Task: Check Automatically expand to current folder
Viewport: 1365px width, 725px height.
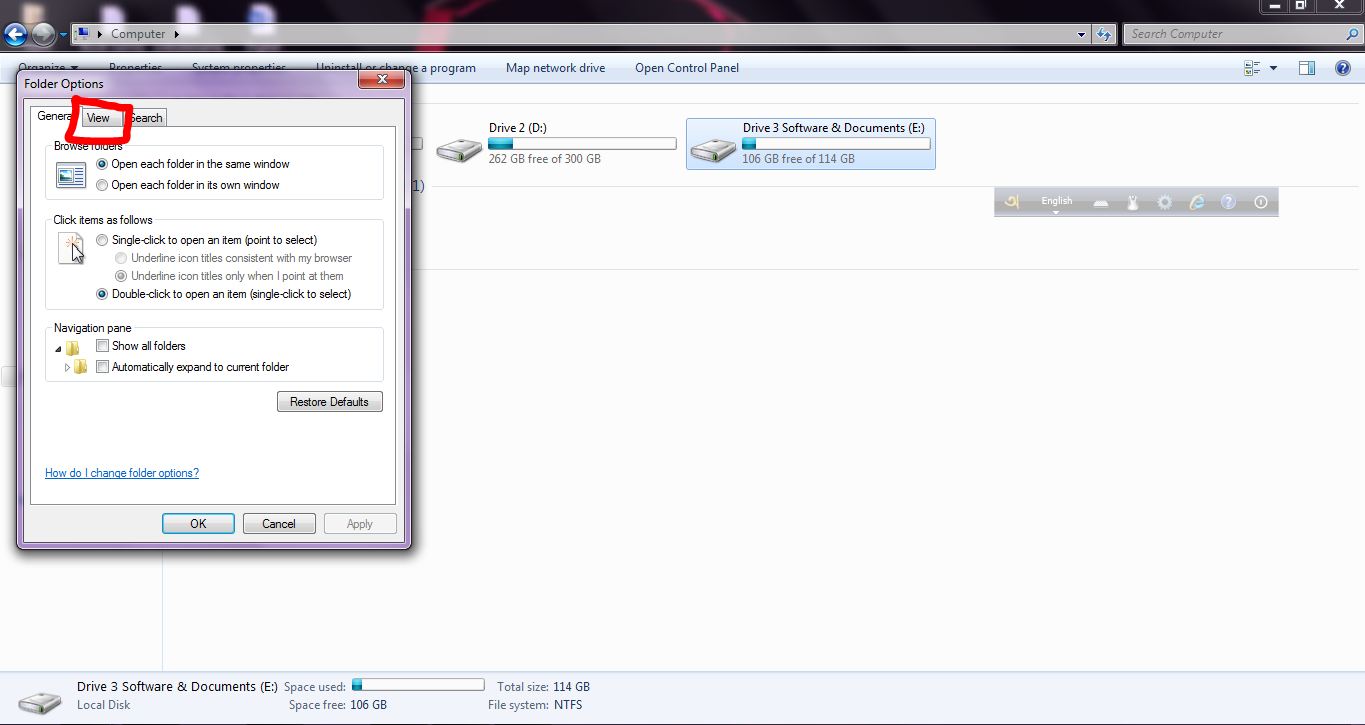Action: (x=102, y=366)
